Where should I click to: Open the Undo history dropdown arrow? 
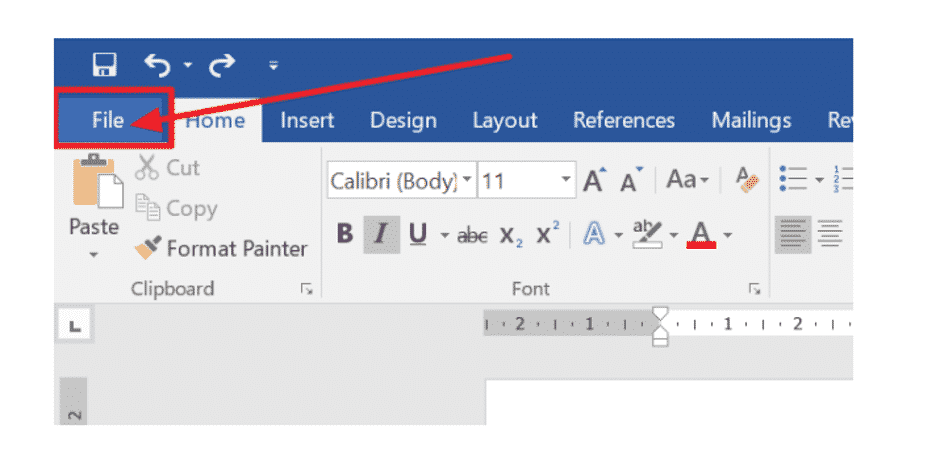188,65
